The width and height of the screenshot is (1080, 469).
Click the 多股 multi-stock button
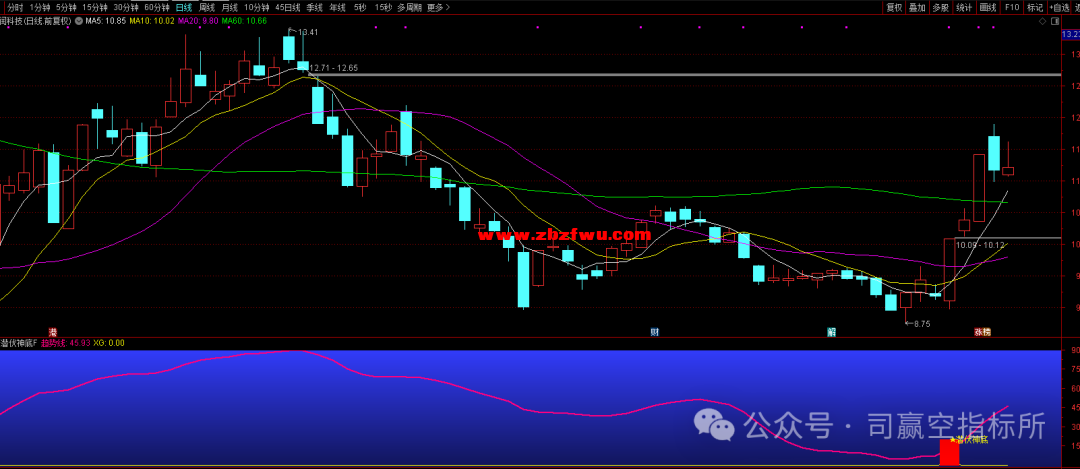(x=940, y=8)
